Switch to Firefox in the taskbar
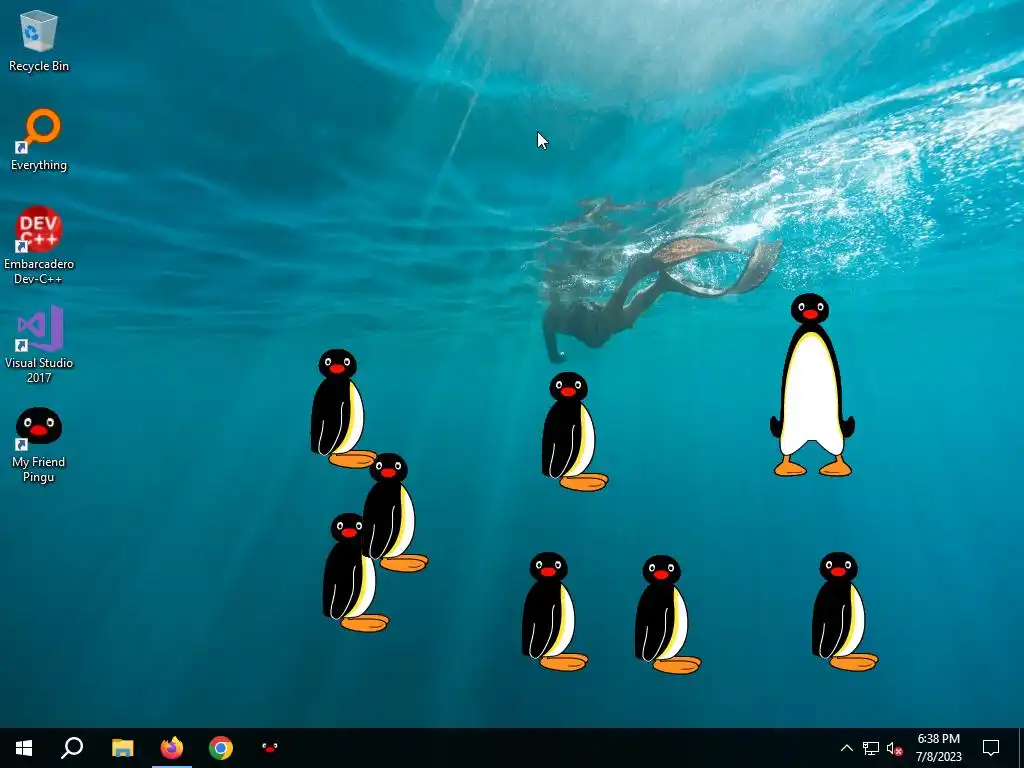The height and width of the screenshot is (768, 1024). click(172, 748)
